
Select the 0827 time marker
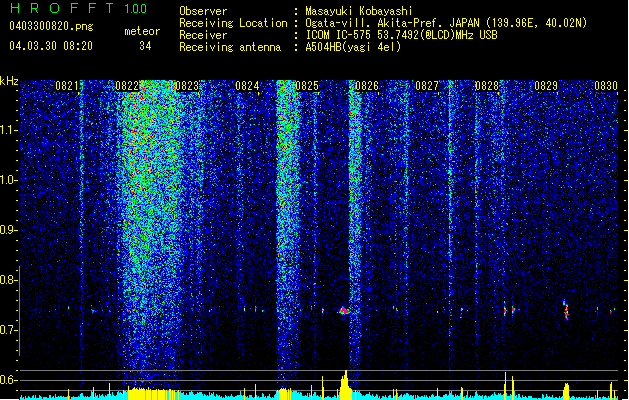tap(427, 86)
